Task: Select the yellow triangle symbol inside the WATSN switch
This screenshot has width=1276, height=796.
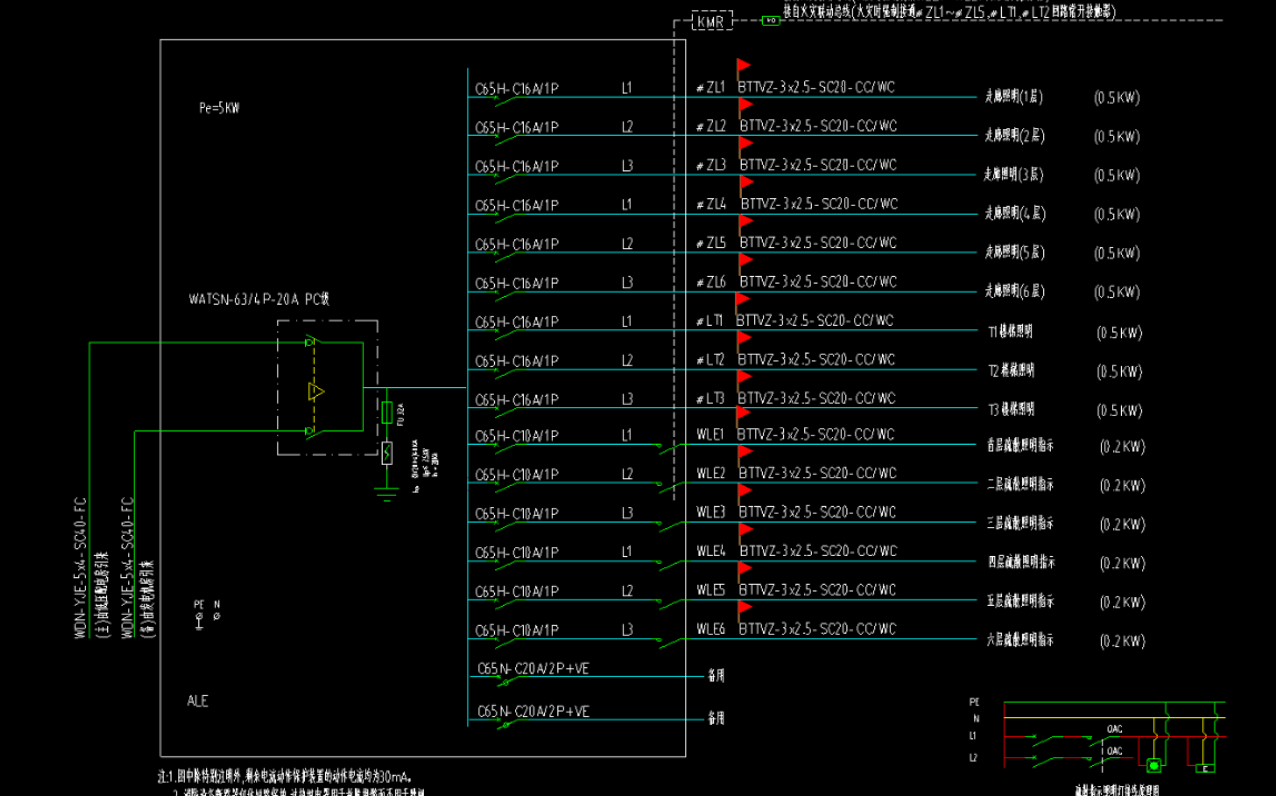Action: [x=316, y=391]
